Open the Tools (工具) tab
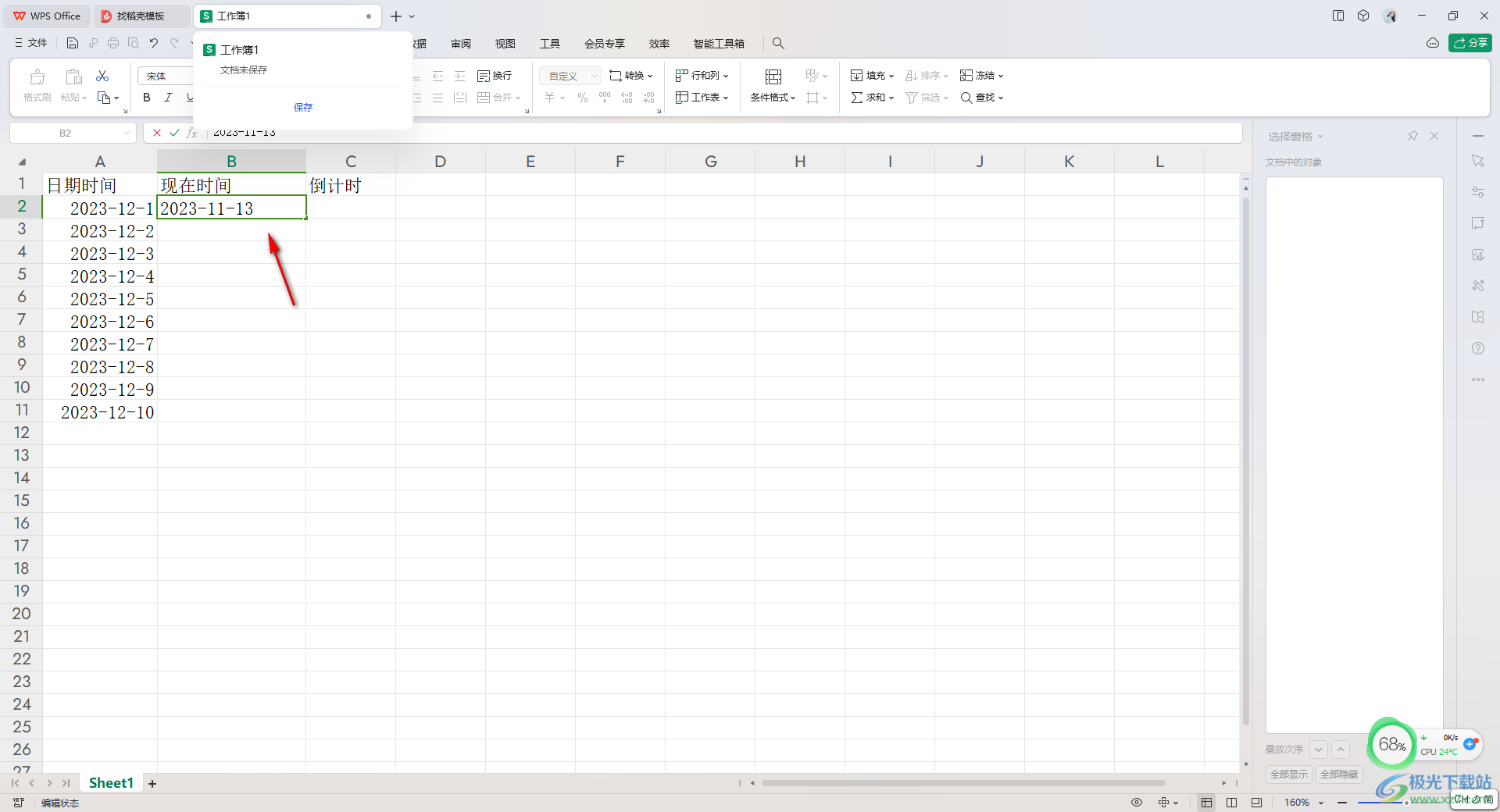This screenshot has width=1500, height=812. (x=550, y=44)
